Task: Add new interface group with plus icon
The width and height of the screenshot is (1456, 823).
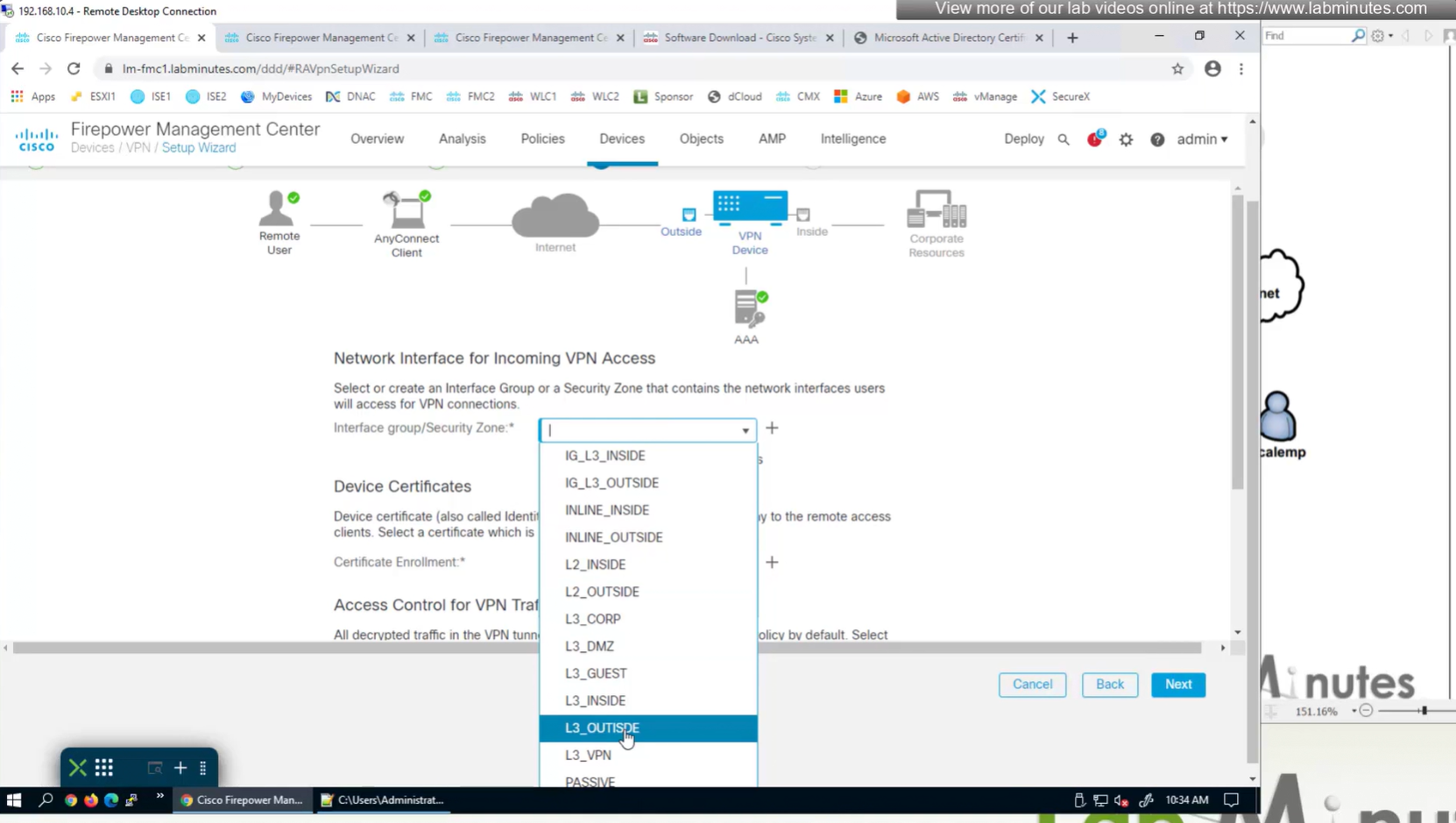Action: click(772, 429)
